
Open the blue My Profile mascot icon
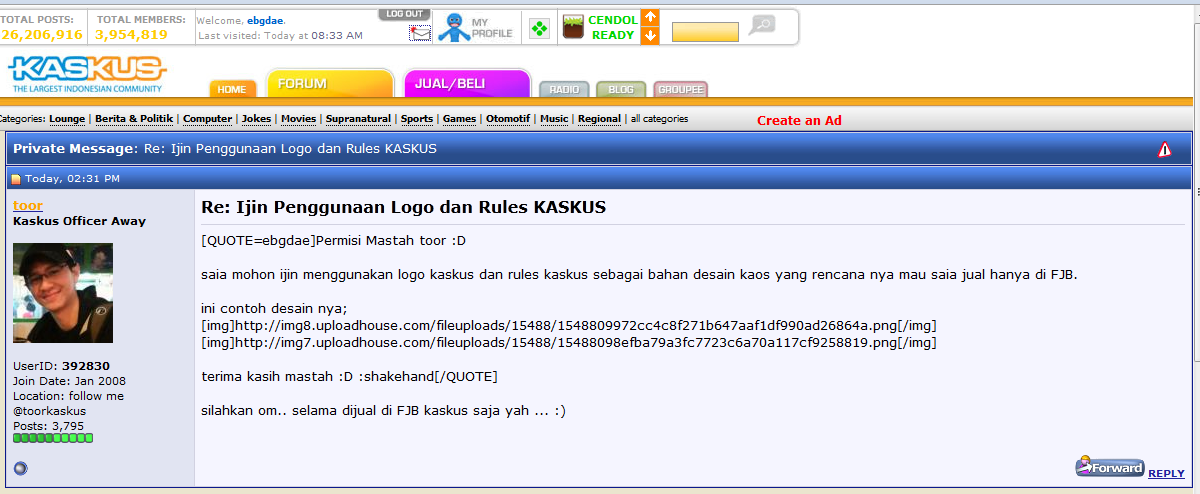[x=455, y=27]
